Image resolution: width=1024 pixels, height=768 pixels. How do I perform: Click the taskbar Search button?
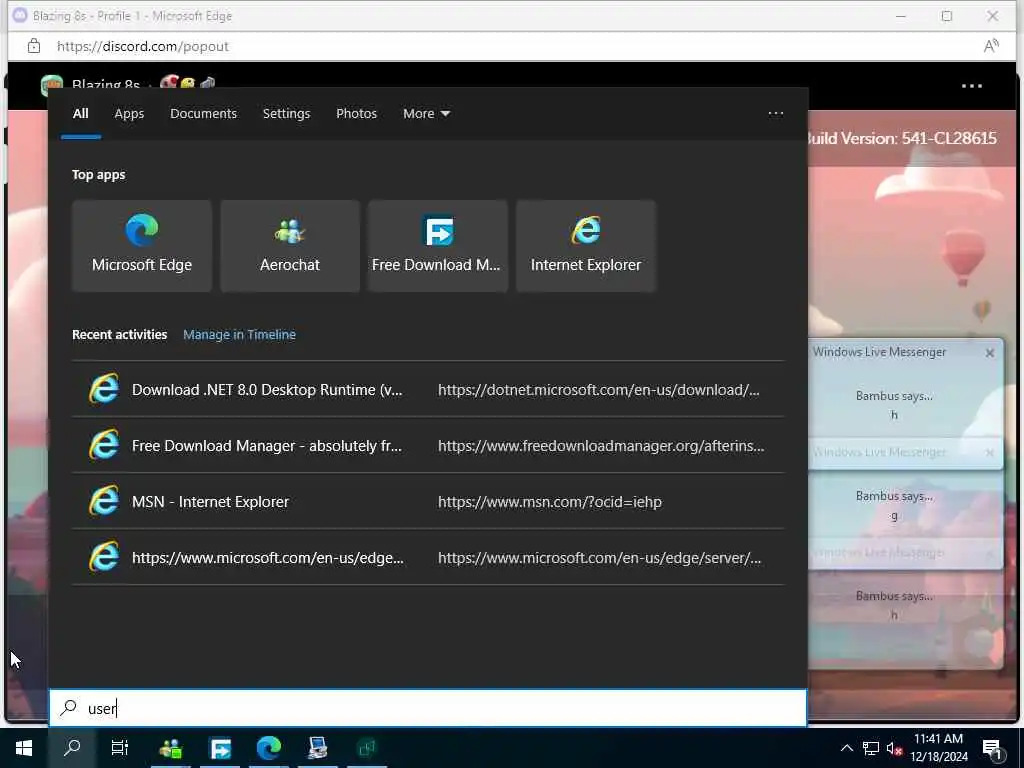point(72,748)
